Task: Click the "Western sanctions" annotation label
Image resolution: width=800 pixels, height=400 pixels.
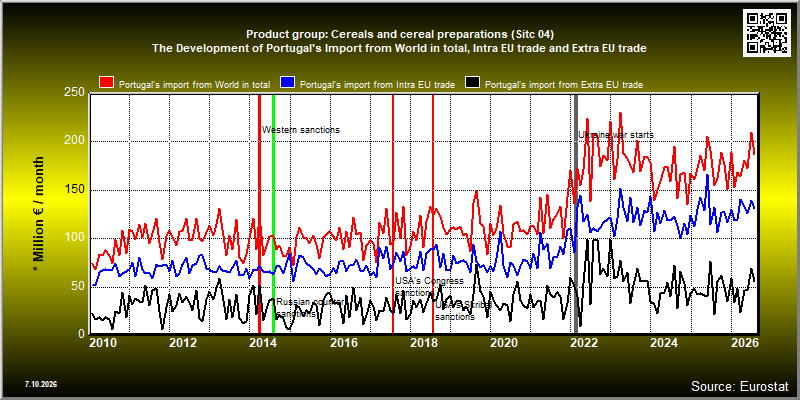Action: click(301, 130)
